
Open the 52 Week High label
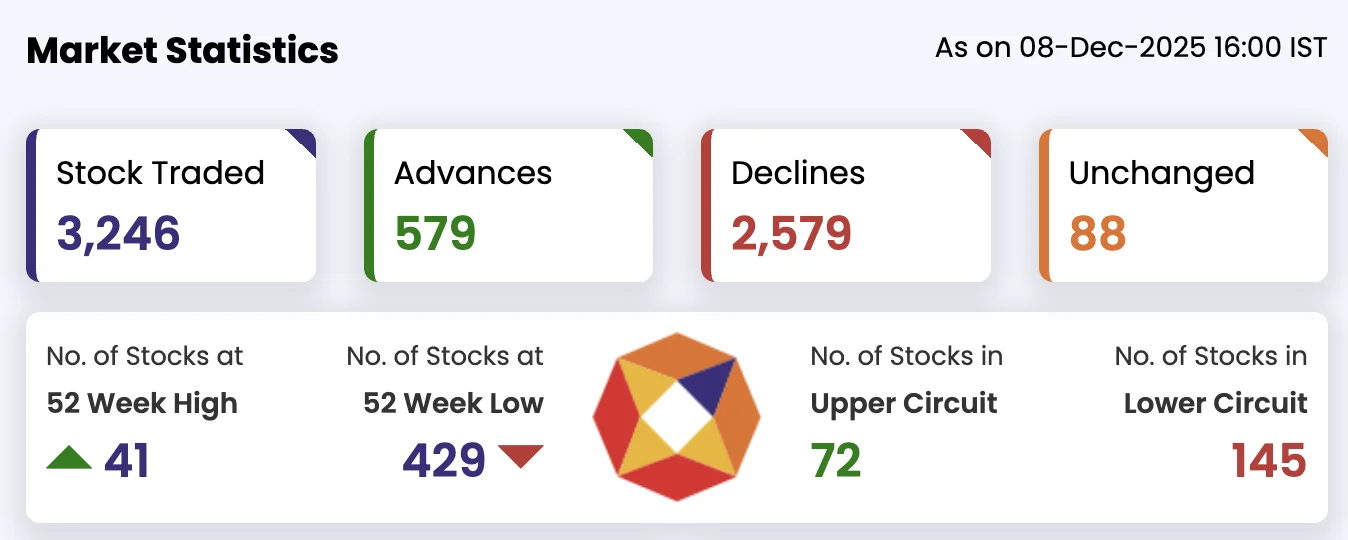point(142,403)
